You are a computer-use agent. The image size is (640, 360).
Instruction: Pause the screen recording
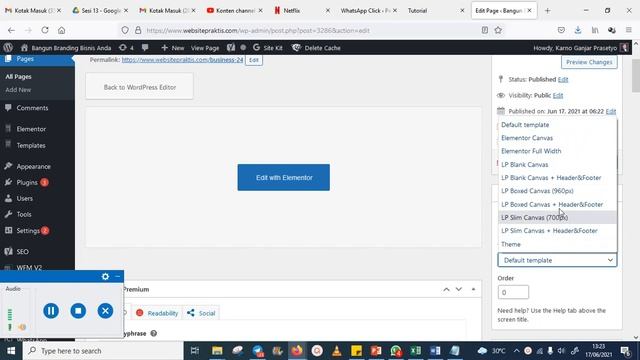(51, 311)
